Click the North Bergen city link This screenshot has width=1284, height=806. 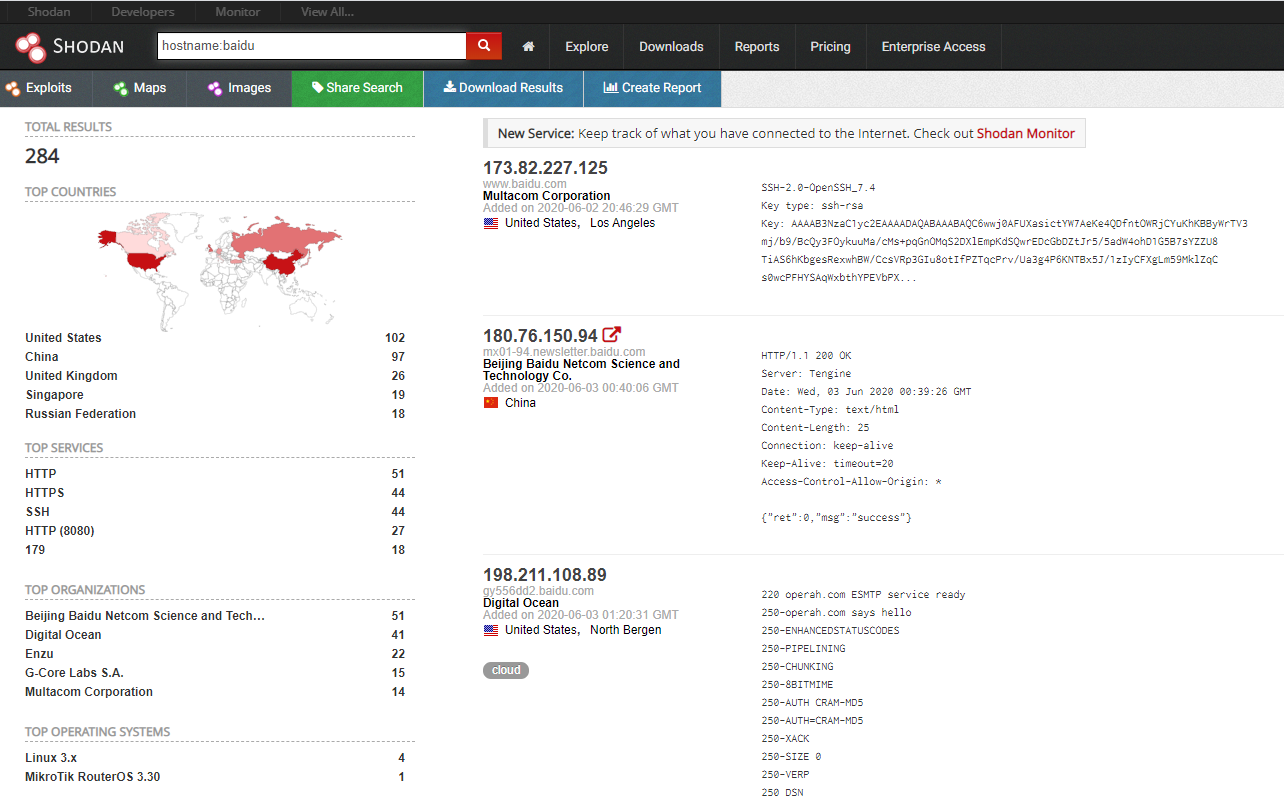(626, 630)
